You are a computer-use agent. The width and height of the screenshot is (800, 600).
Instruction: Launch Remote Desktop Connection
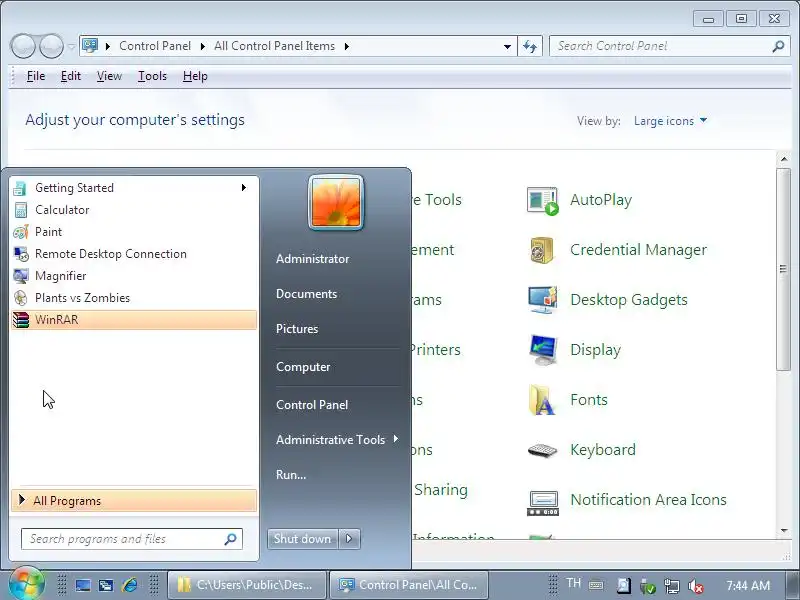point(134,254)
